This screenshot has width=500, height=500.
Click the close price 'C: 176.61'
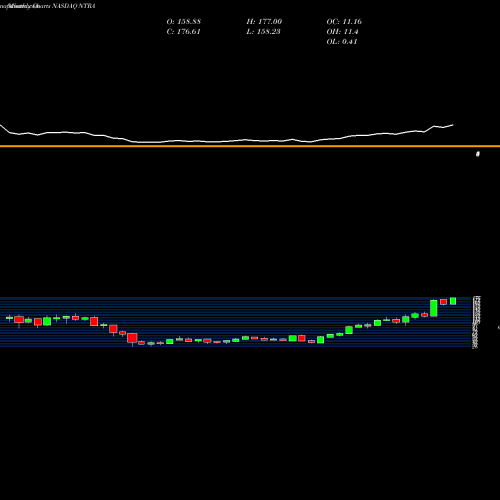click(183, 32)
